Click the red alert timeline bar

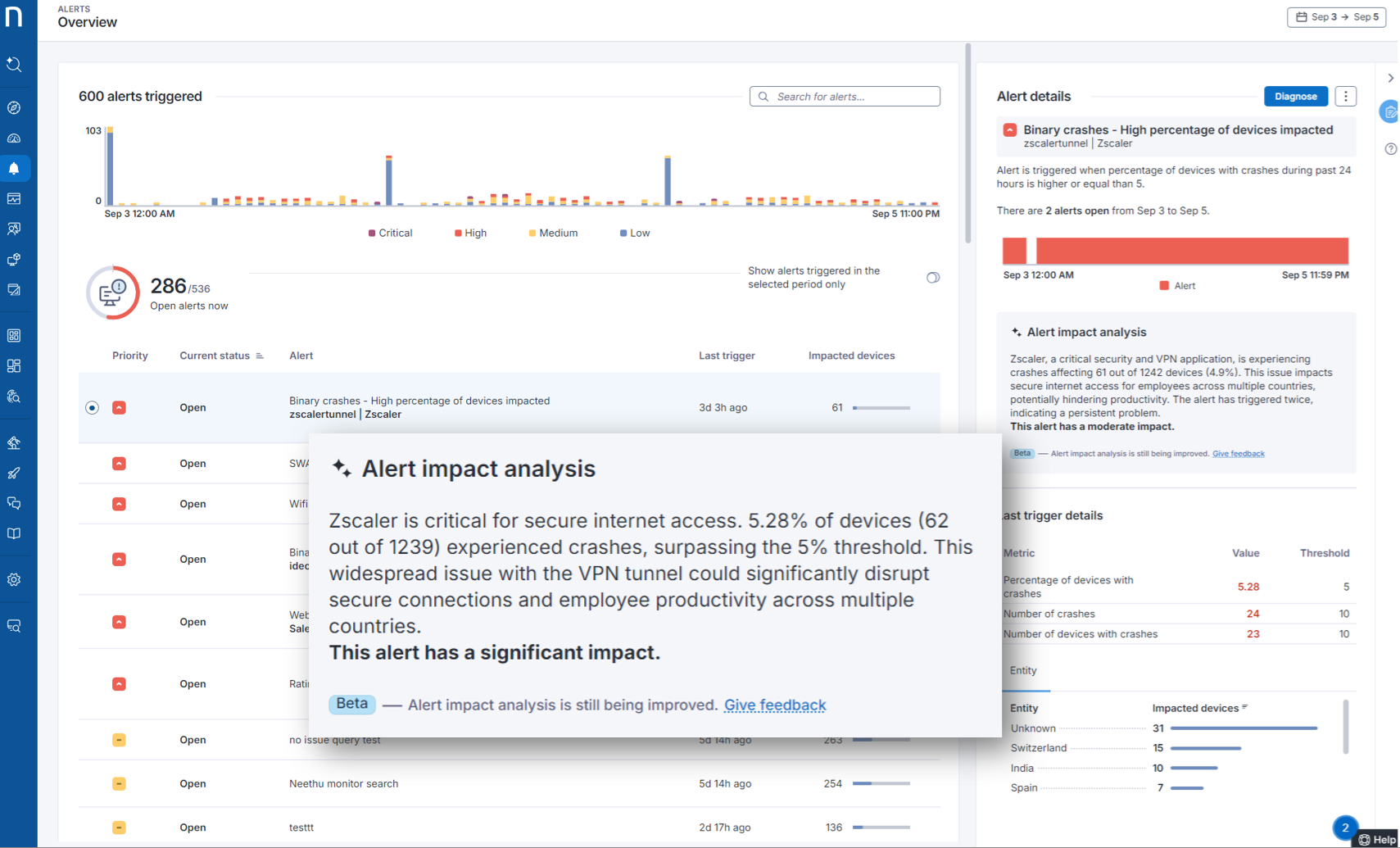pyautogui.click(x=1191, y=251)
